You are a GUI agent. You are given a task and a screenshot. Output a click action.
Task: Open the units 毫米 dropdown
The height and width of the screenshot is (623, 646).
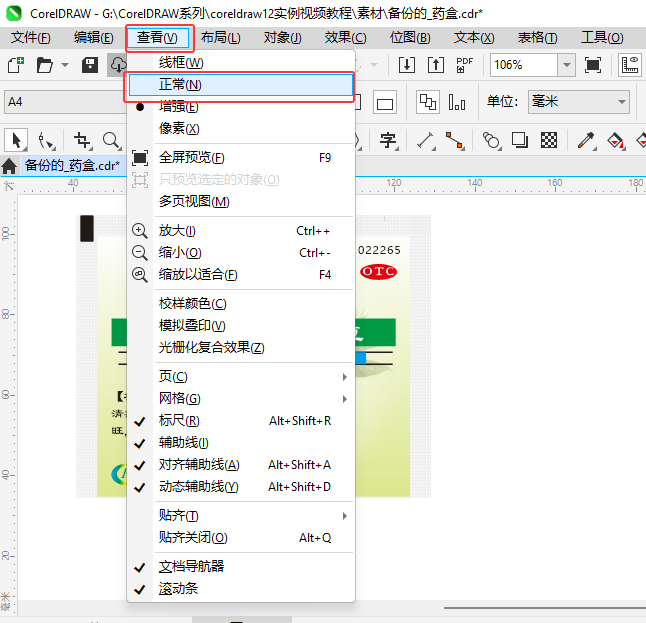(579, 102)
